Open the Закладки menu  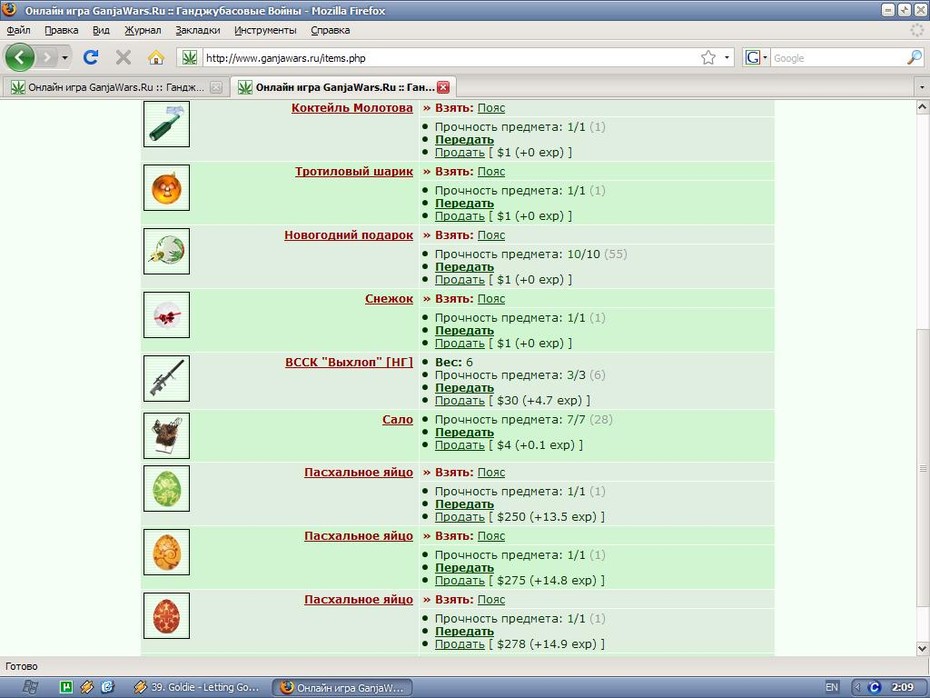pos(198,30)
